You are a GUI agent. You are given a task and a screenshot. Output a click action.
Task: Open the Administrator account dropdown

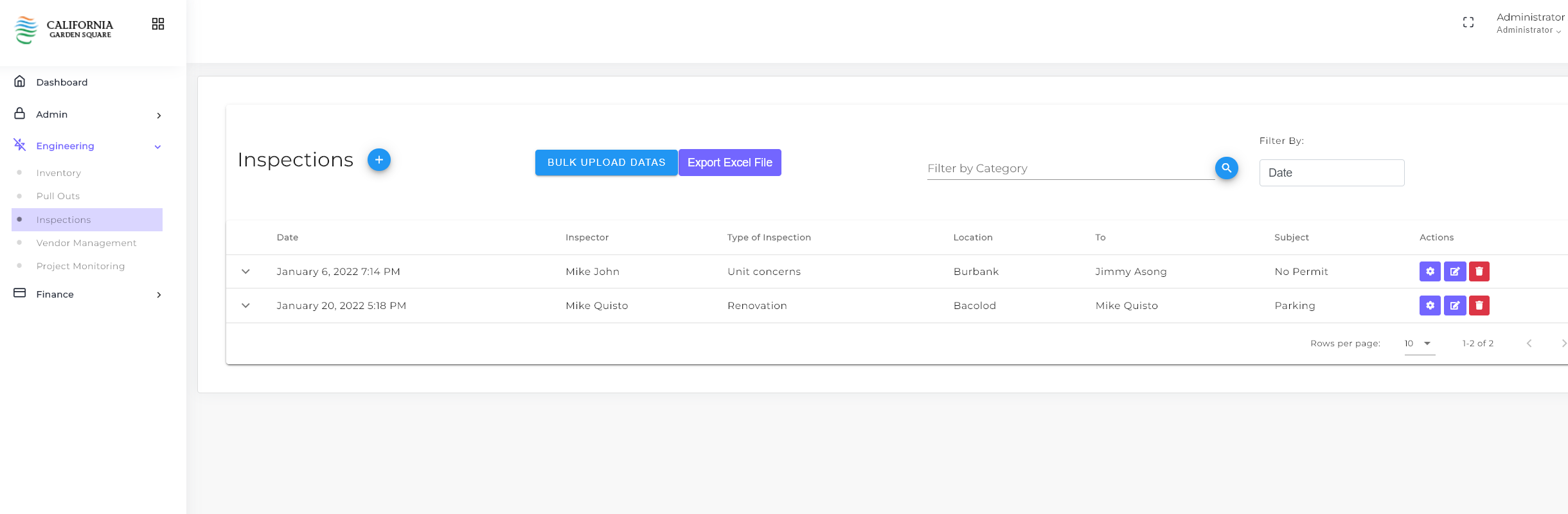pos(1529,23)
